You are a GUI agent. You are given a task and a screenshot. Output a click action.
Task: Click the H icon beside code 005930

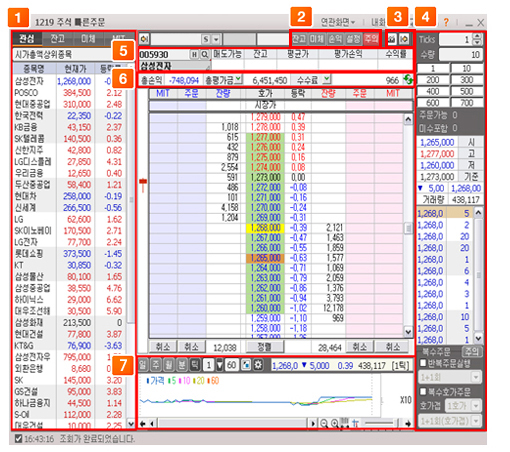tap(194, 54)
